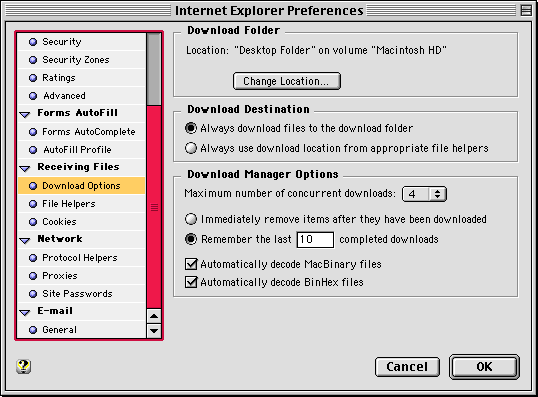Click the Forms AutoFill heading

click(x=78, y=113)
